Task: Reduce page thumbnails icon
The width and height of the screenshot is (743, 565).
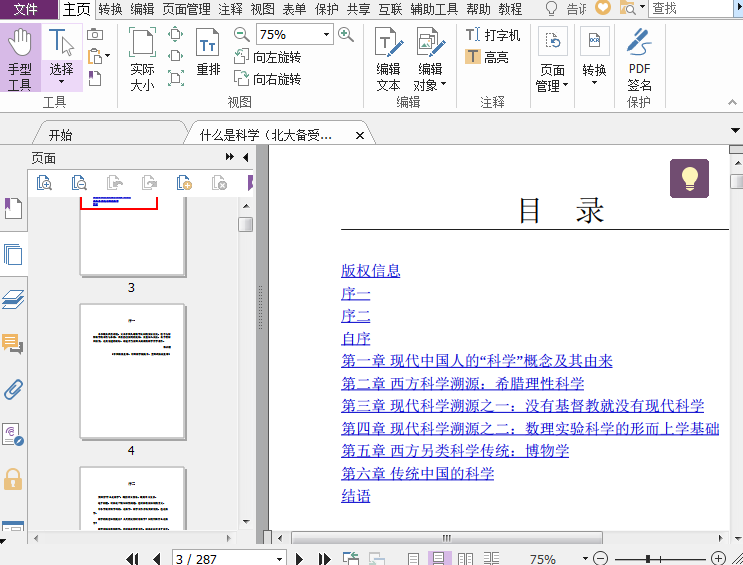Action: pos(79,182)
